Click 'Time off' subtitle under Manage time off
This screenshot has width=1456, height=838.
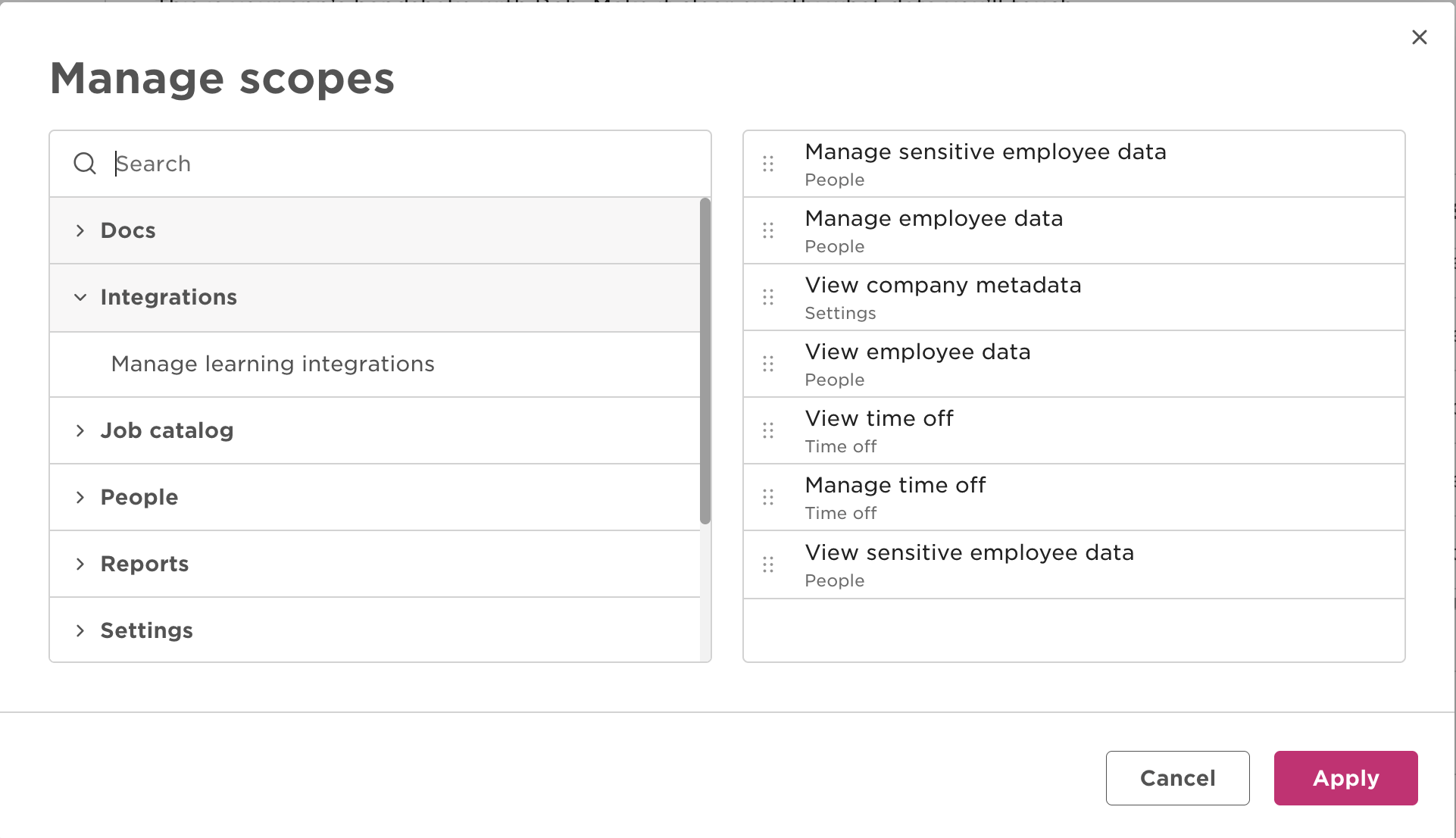841,513
